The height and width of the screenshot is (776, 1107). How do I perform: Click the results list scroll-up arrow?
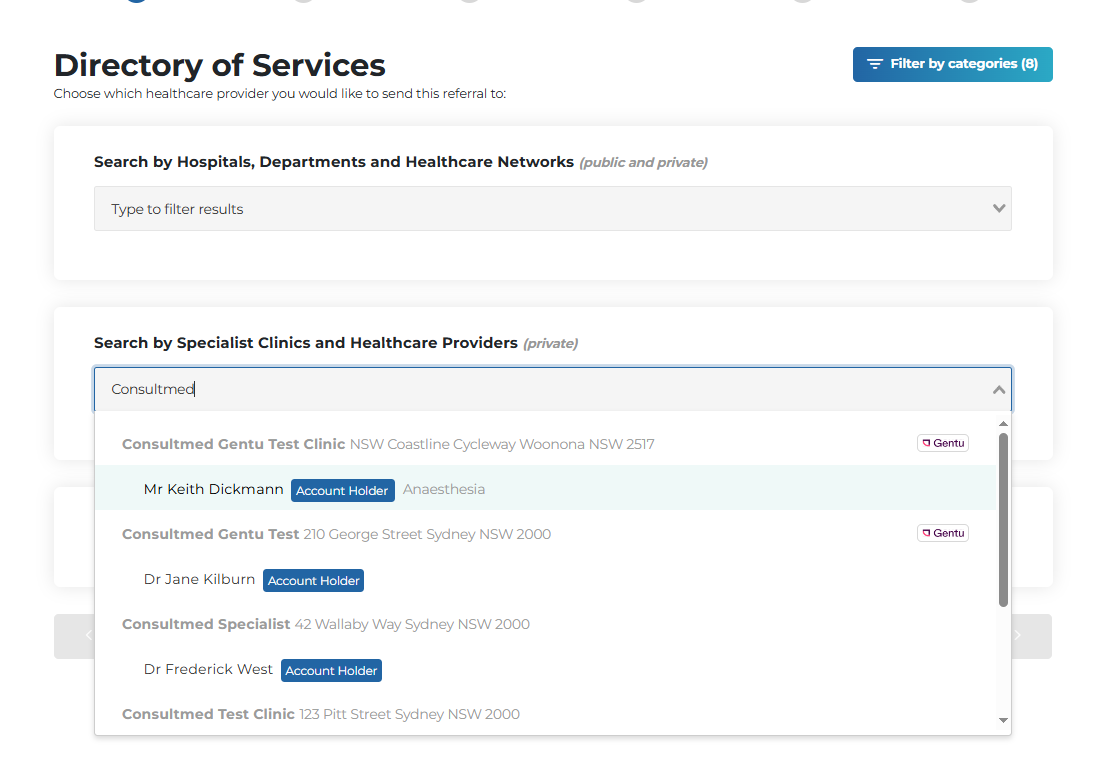[x=1003, y=424]
